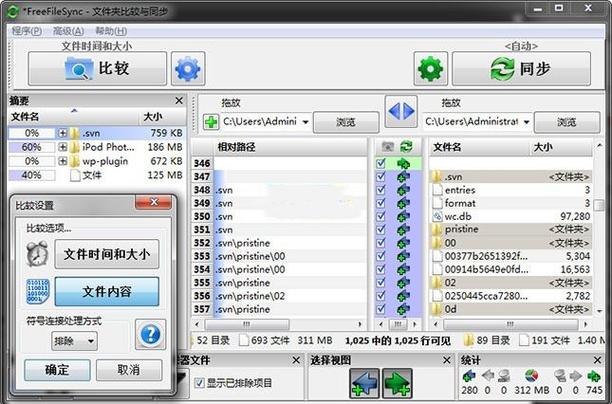Open the 程序(P) menu
Image resolution: width=612 pixels, height=404 pixels.
[27, 31]
